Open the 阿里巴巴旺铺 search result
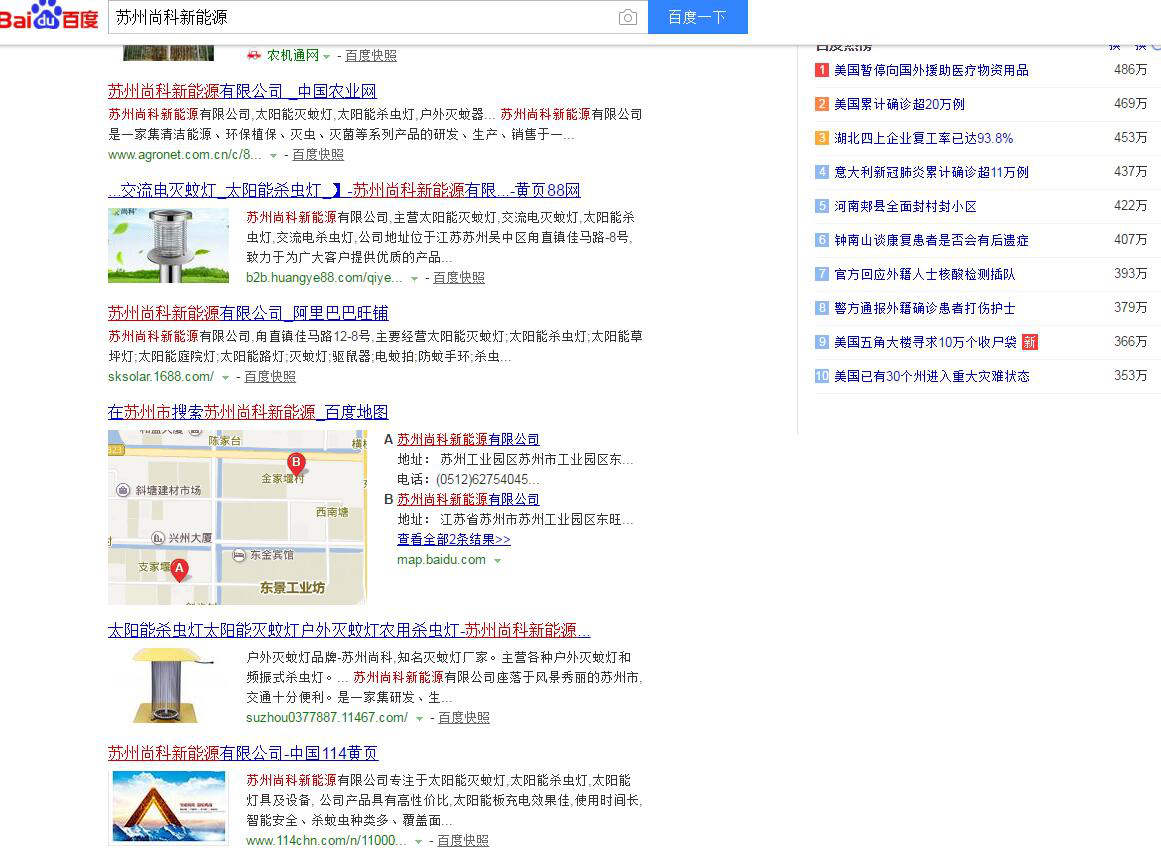The height and width of the screenshot is (863, 1161). point(248,313)
